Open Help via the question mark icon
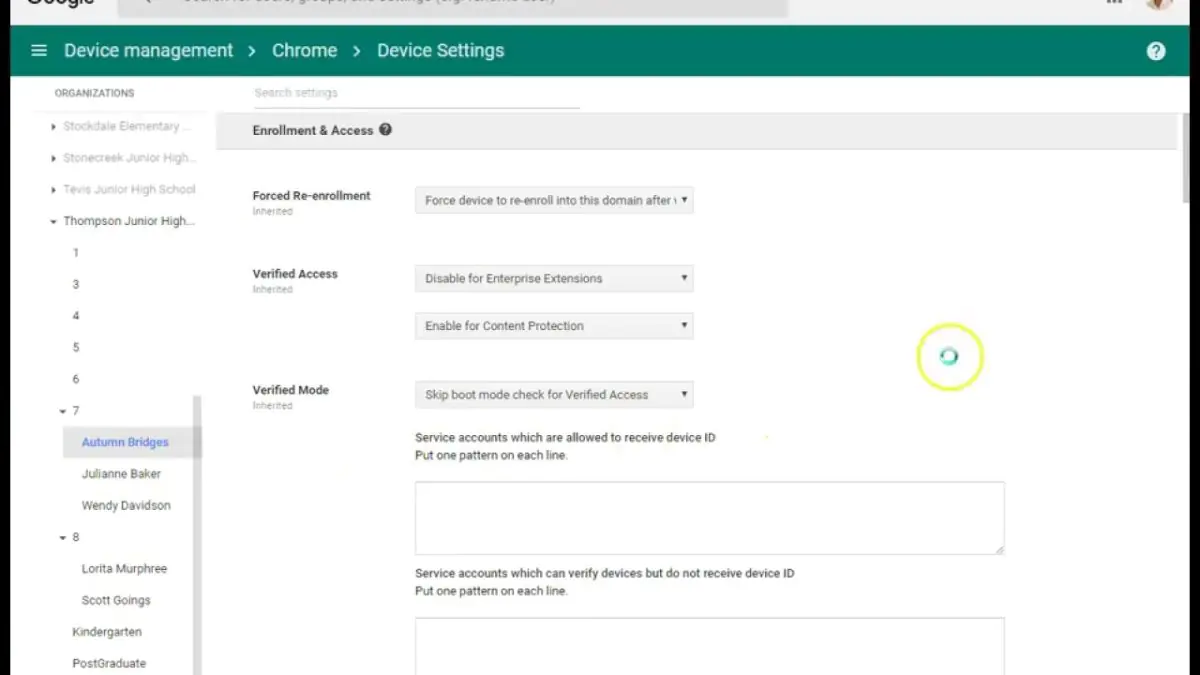The image size is (1200, 675). point(1156,50)
